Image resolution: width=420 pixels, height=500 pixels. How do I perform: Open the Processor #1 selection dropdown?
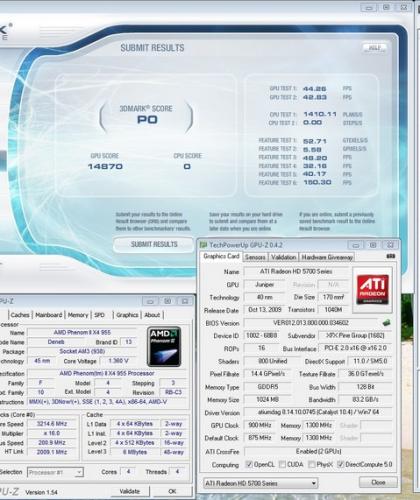click(55, 472)
